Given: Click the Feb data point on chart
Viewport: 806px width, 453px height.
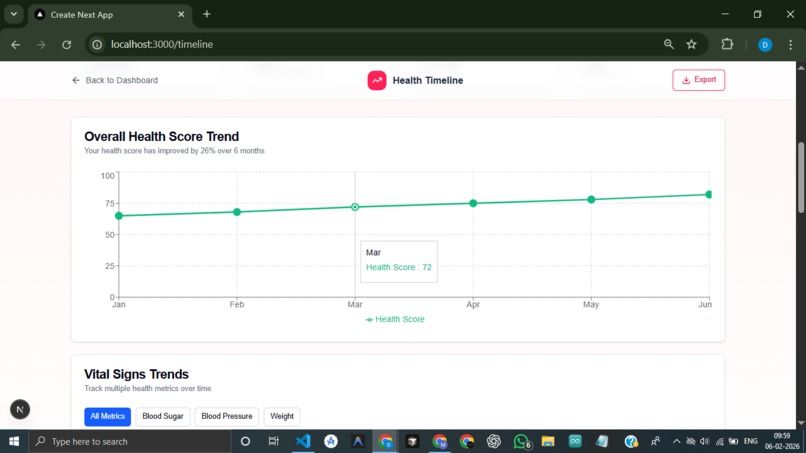Looking at the screenshot, I should (237, 212).
